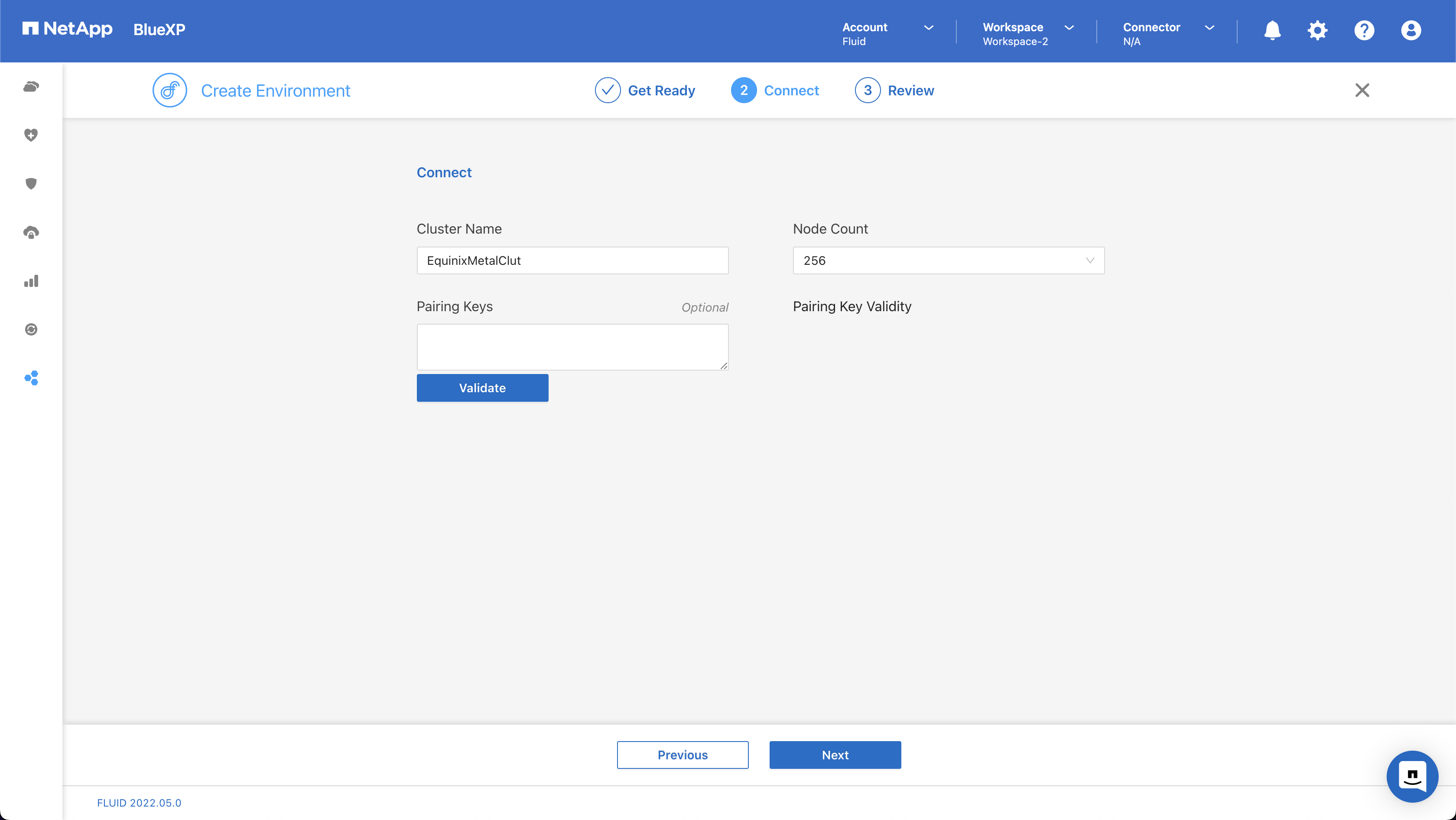Click the NetApp logo
Viewport: 1456px width, 820px height.
[x=67, y=29]
